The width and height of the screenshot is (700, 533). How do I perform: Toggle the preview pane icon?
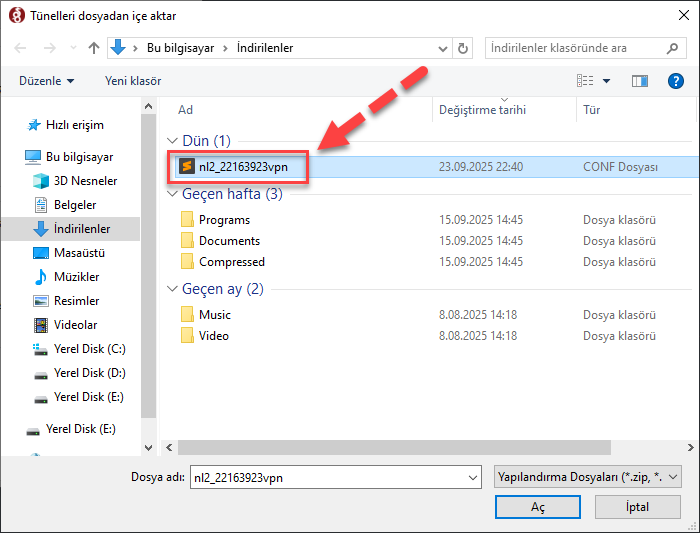[x=640, y=81]
